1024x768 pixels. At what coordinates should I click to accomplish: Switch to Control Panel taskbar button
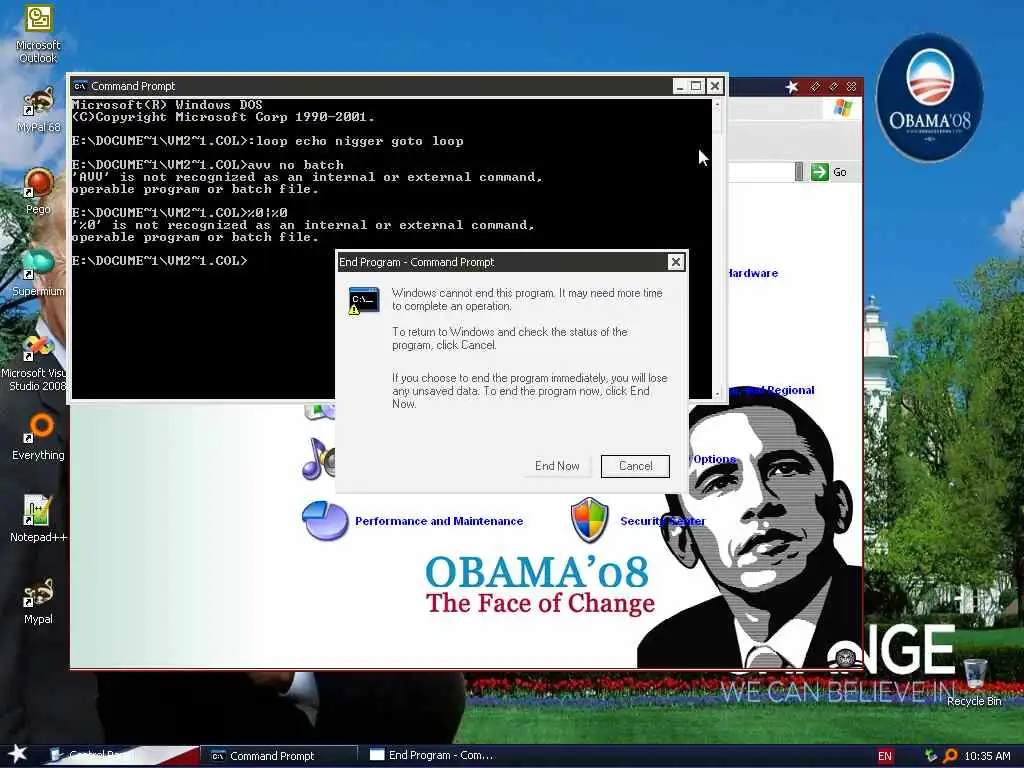pos(123,755)
